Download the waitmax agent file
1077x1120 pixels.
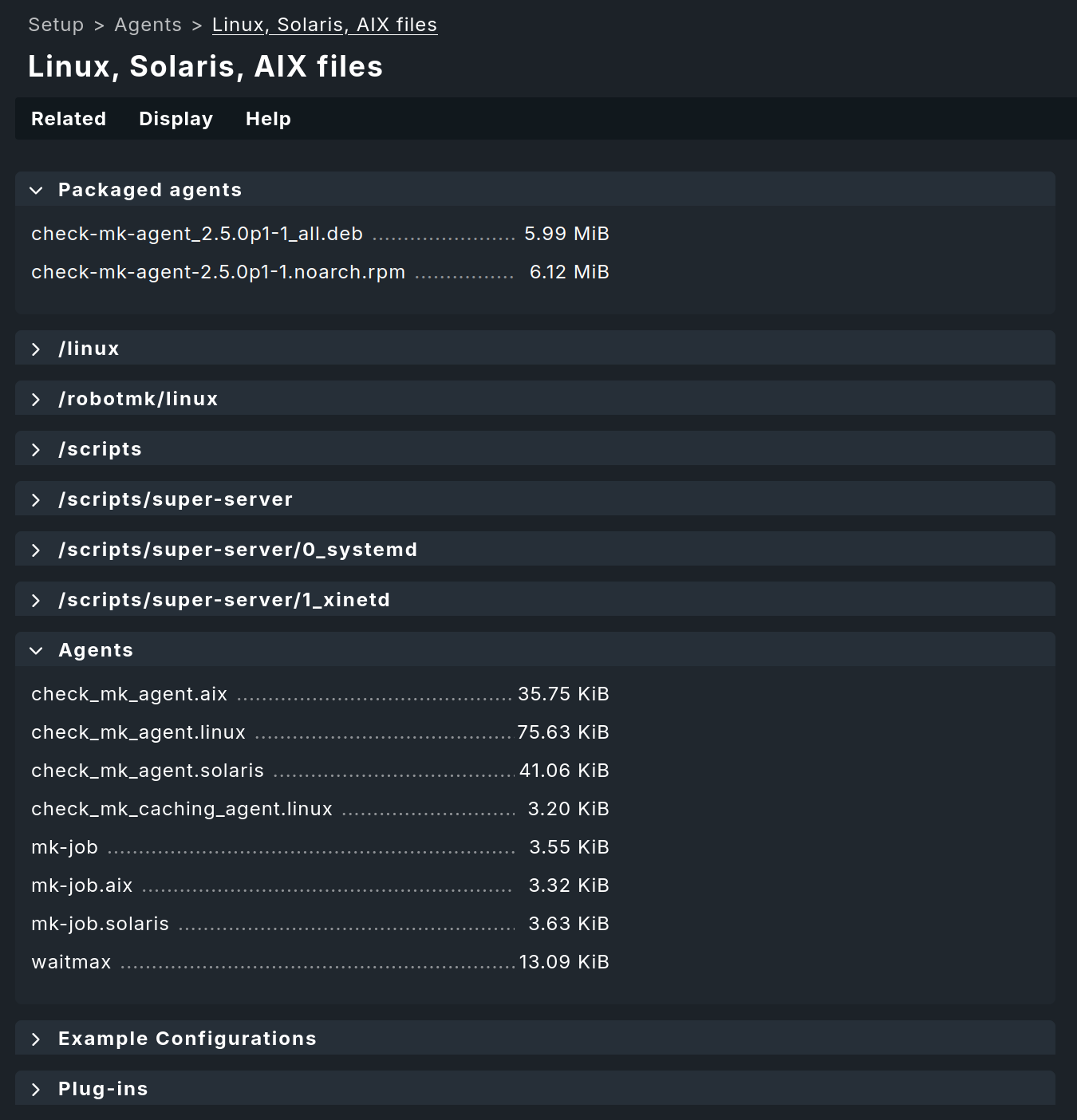click(x=71, y=962)
